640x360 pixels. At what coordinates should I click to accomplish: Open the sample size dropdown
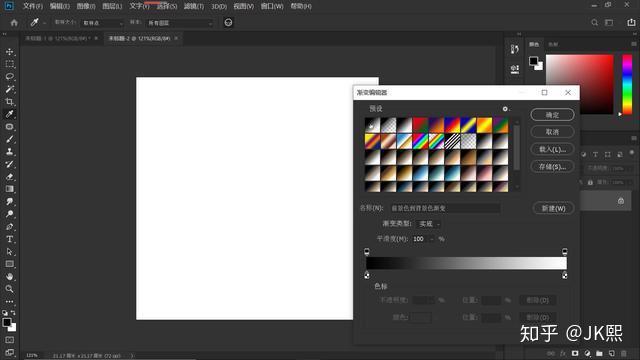102,23
